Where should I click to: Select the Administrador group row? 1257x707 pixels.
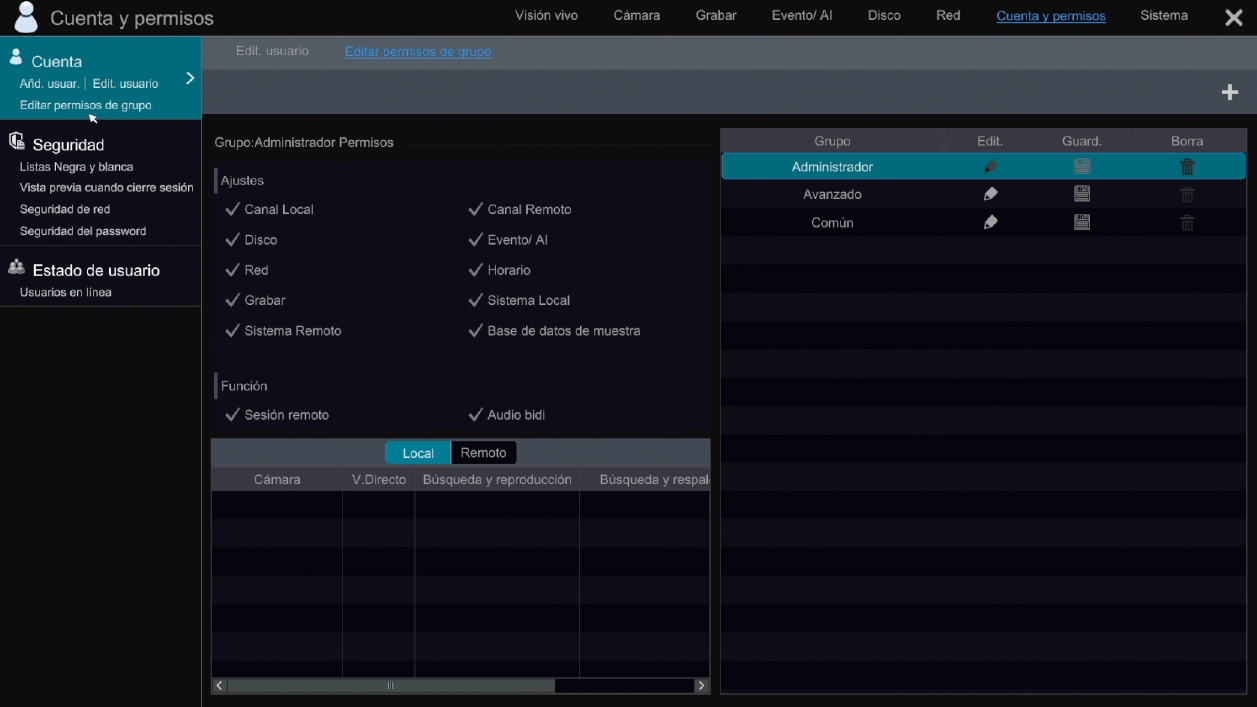984,167
